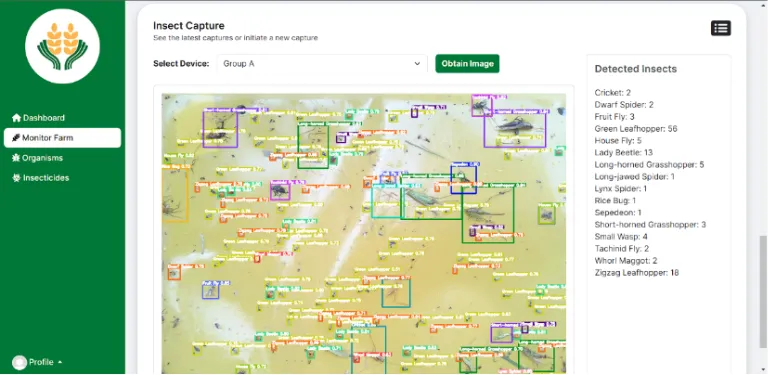Click the 'Whorl Maggot: 2' entry

click(625, 260)
